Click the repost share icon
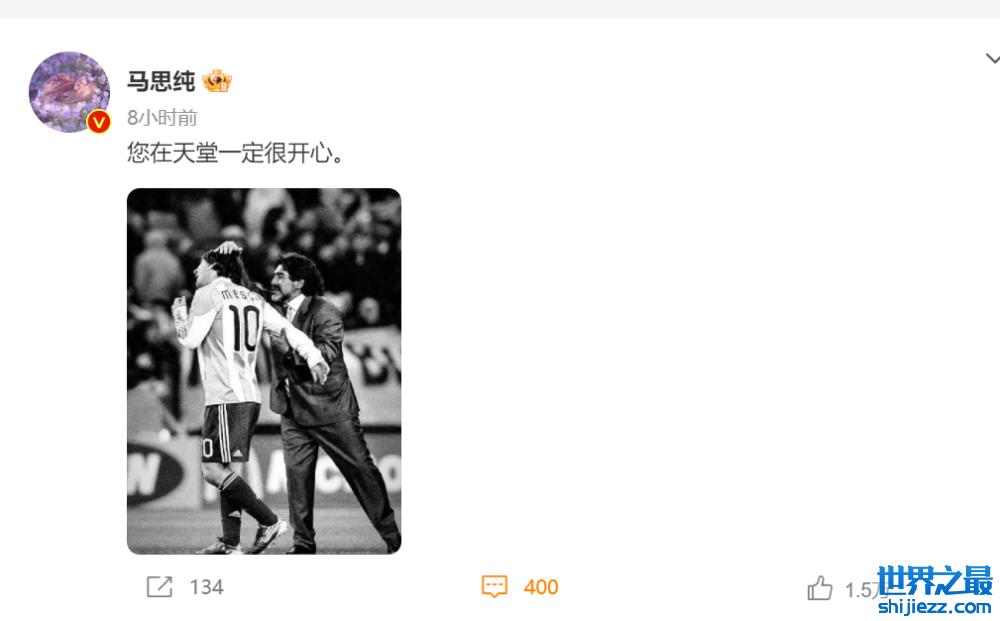 coord(159,587)
